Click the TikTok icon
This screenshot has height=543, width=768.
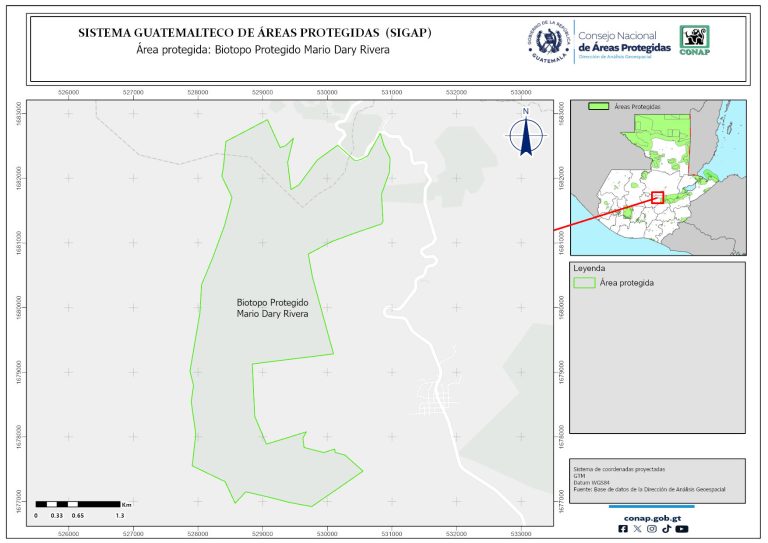coord(666,529)
